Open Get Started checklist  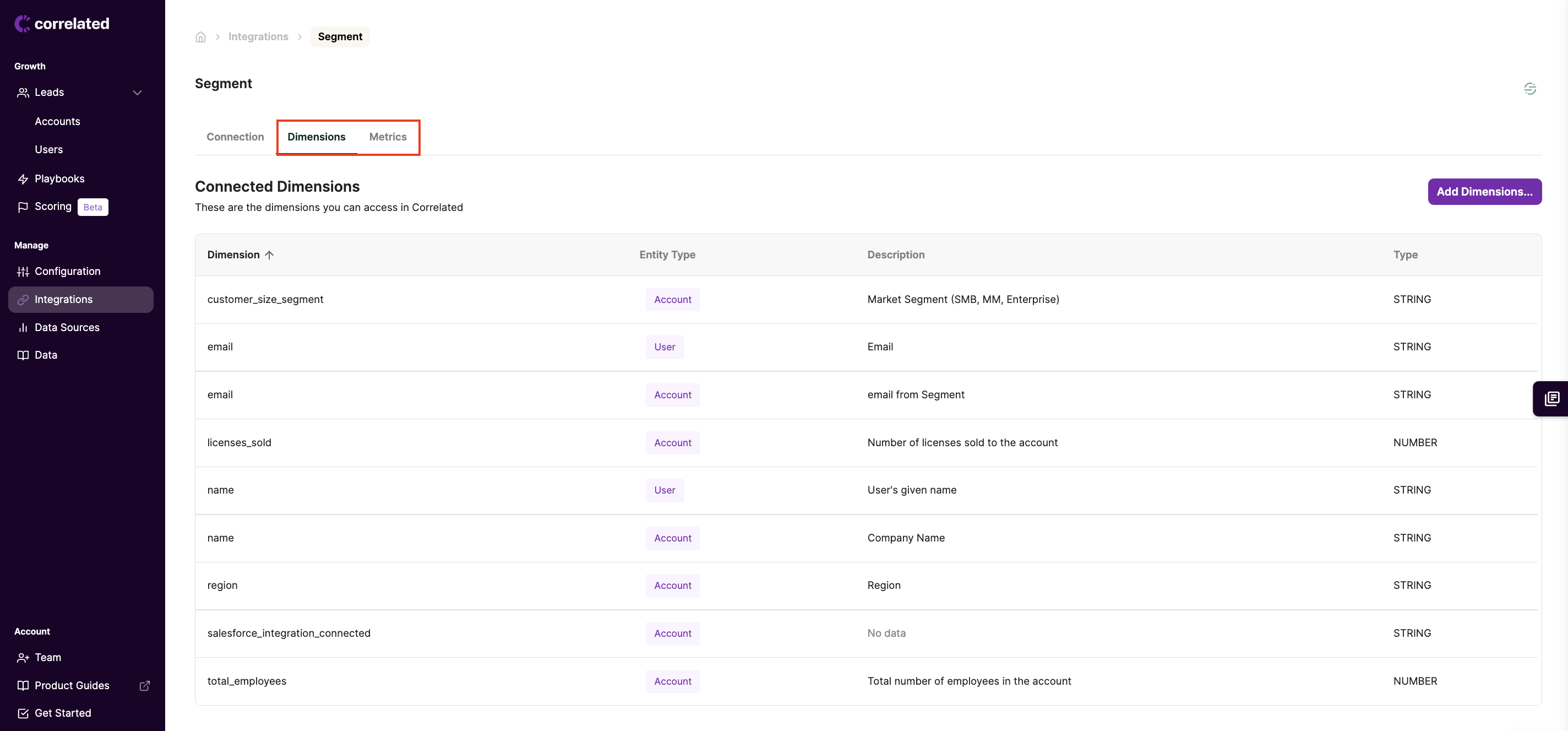click(63, 713)
